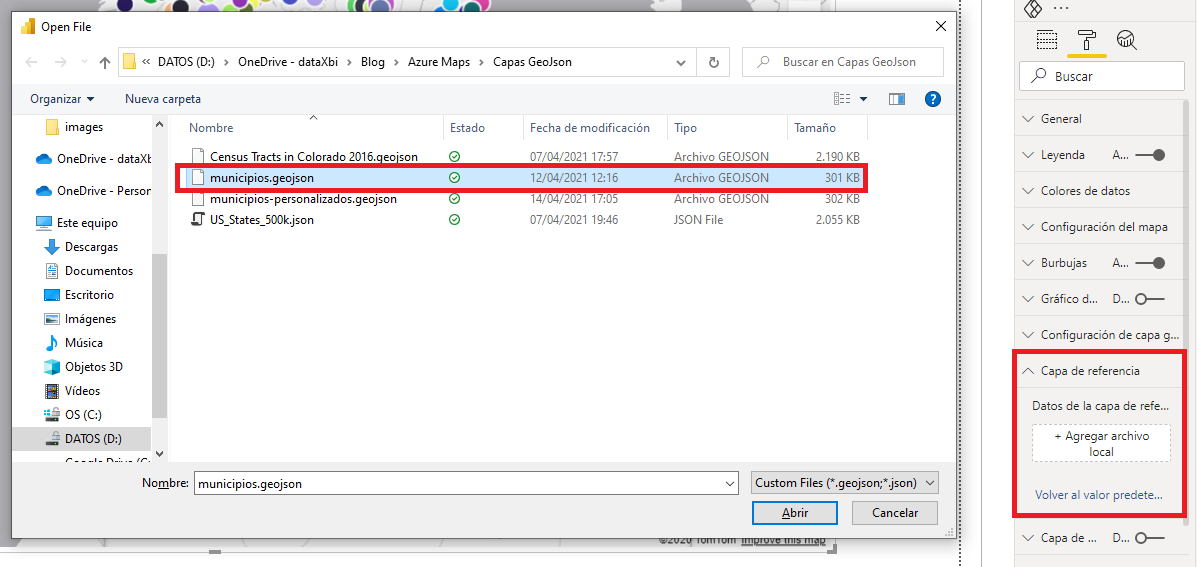
Task: Open the Nombre filename history dropdown
Action: [729, 483]
